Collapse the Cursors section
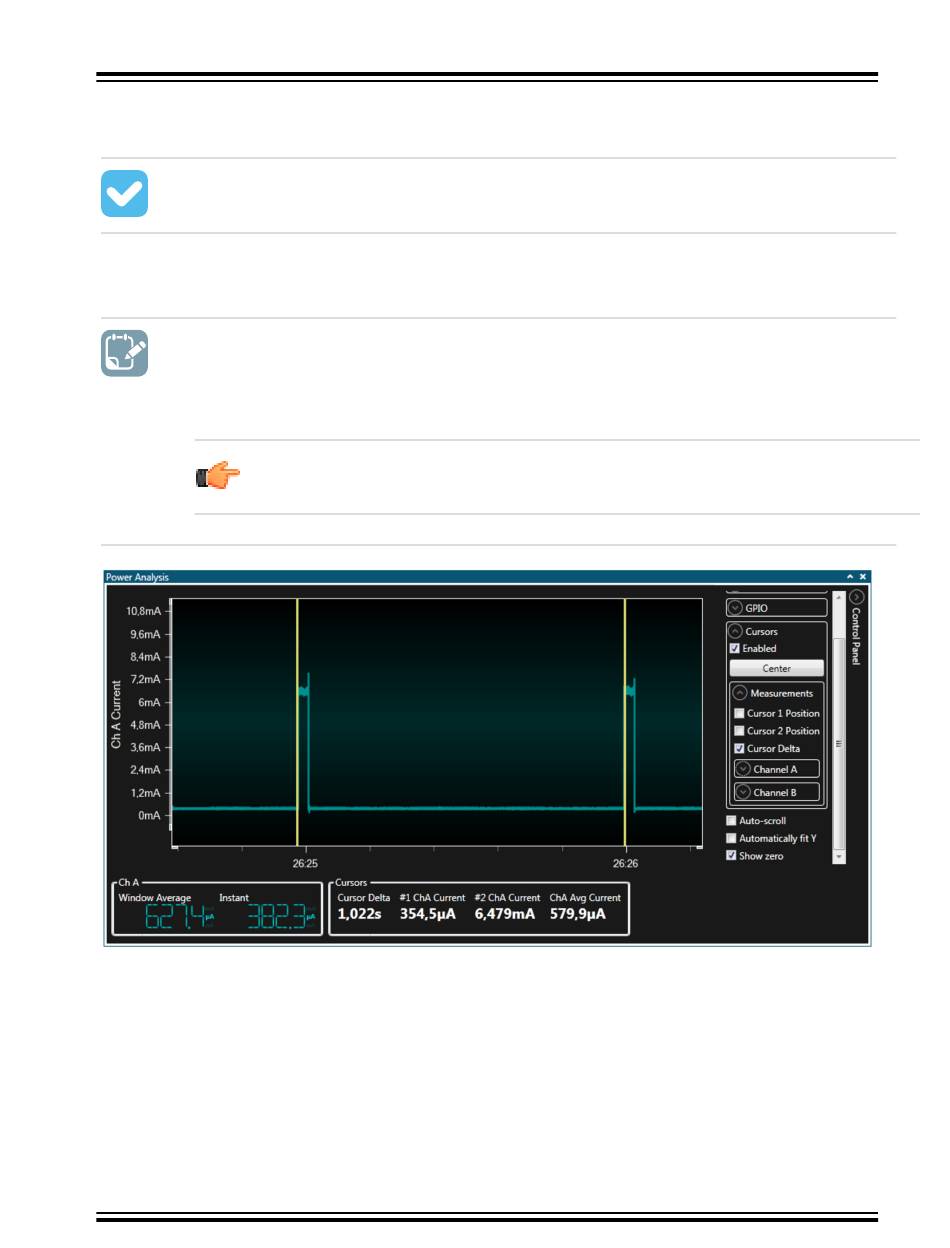The image size is (950, 1248). click(735, 632)
